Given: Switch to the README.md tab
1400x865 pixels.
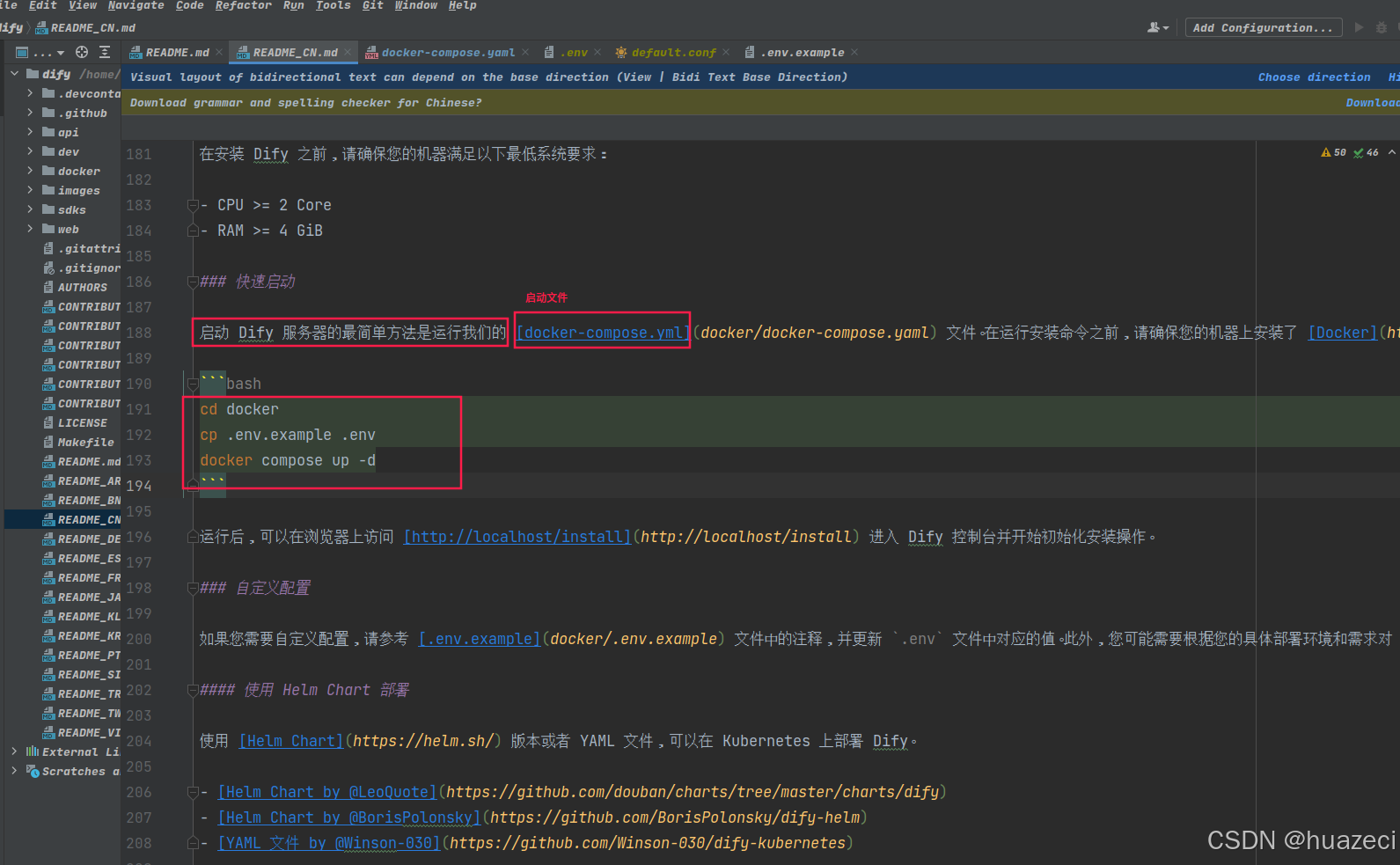Looking at the screenshot, I should [177, 53].
